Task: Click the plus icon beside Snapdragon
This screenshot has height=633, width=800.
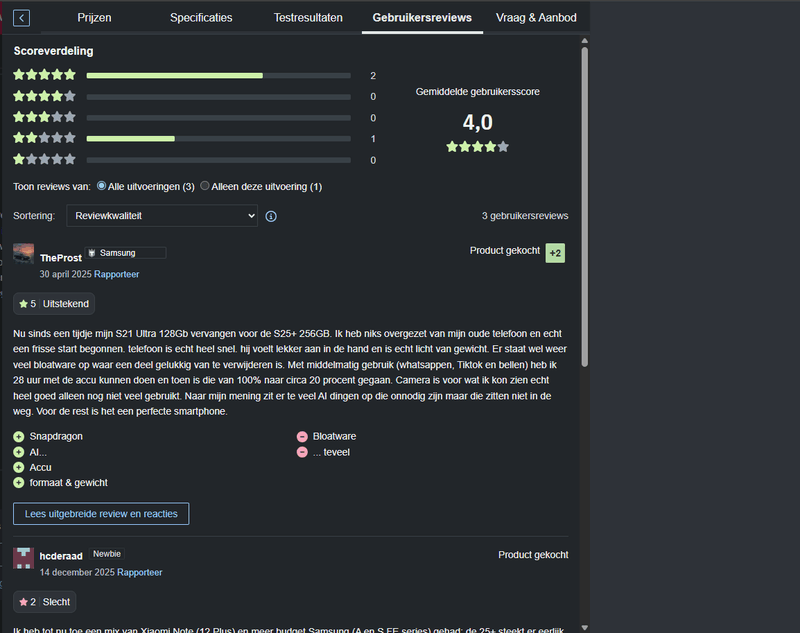Action: click(19, 437)
